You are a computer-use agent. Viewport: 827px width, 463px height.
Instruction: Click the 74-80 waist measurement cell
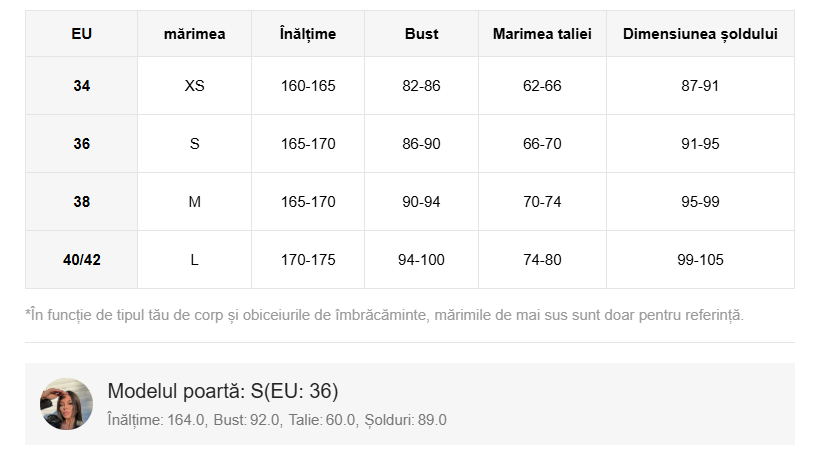[x=542, y=260]
